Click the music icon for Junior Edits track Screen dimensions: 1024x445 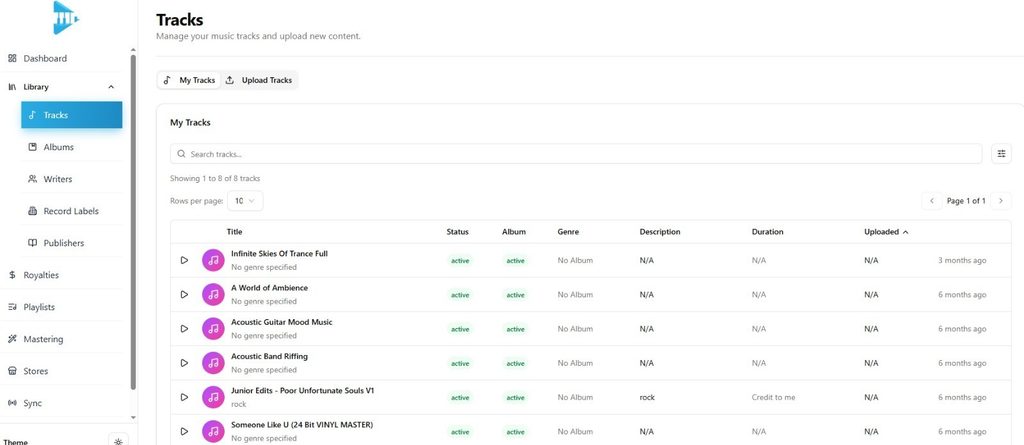click(x=213, y=397)
